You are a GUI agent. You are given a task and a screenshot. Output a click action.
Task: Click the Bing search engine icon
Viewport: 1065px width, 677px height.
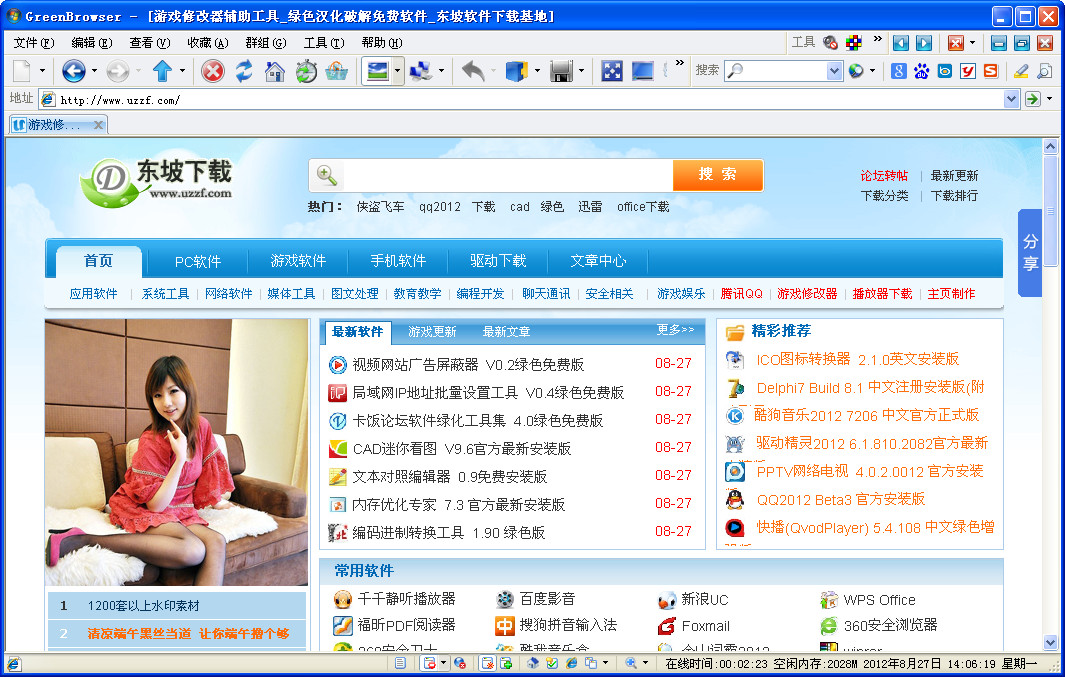(x=945, y=71)
